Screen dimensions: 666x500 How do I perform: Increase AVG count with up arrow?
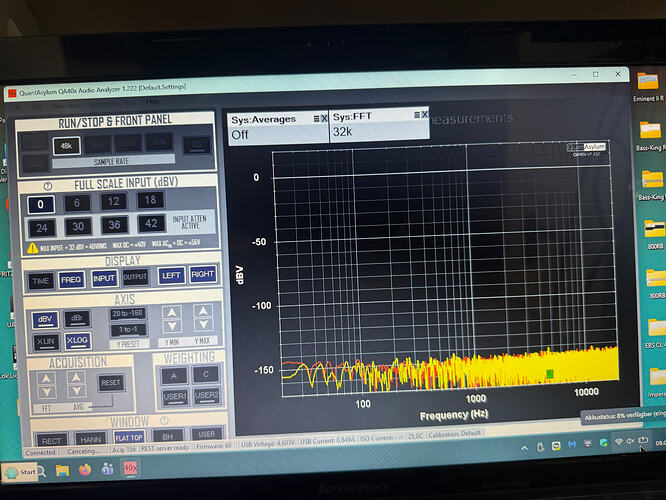point(76,377)
